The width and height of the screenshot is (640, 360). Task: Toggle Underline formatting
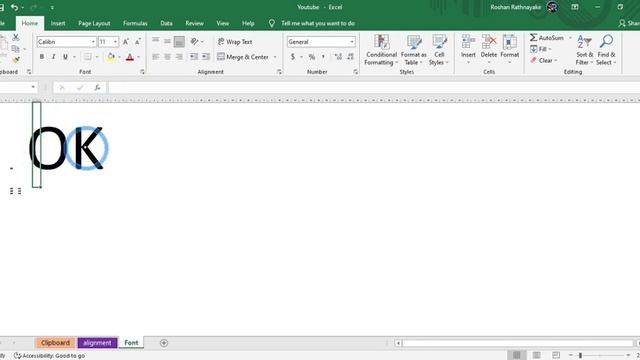[65, 57]
